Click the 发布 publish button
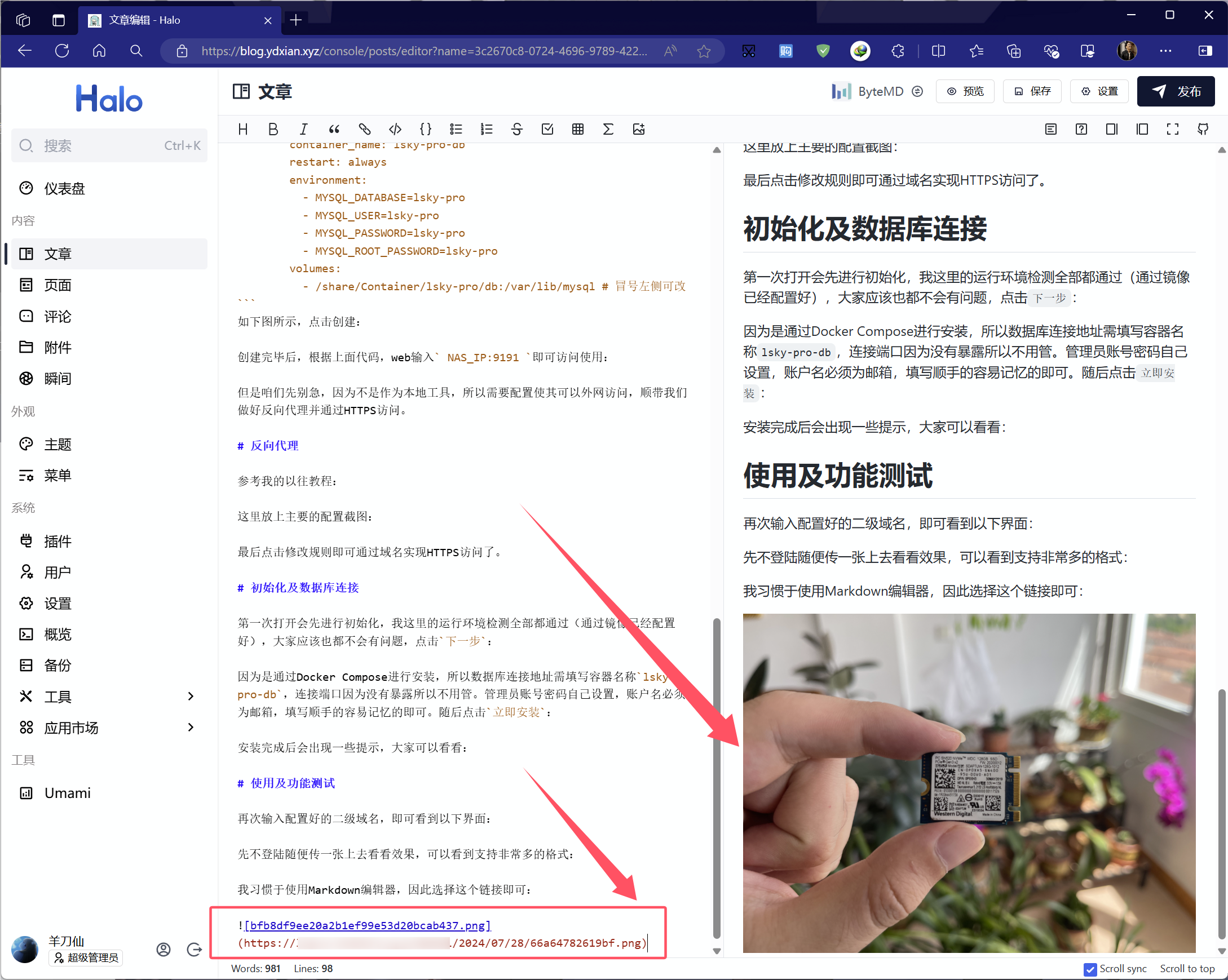1228x980 pixels. tap(1176, 91)
